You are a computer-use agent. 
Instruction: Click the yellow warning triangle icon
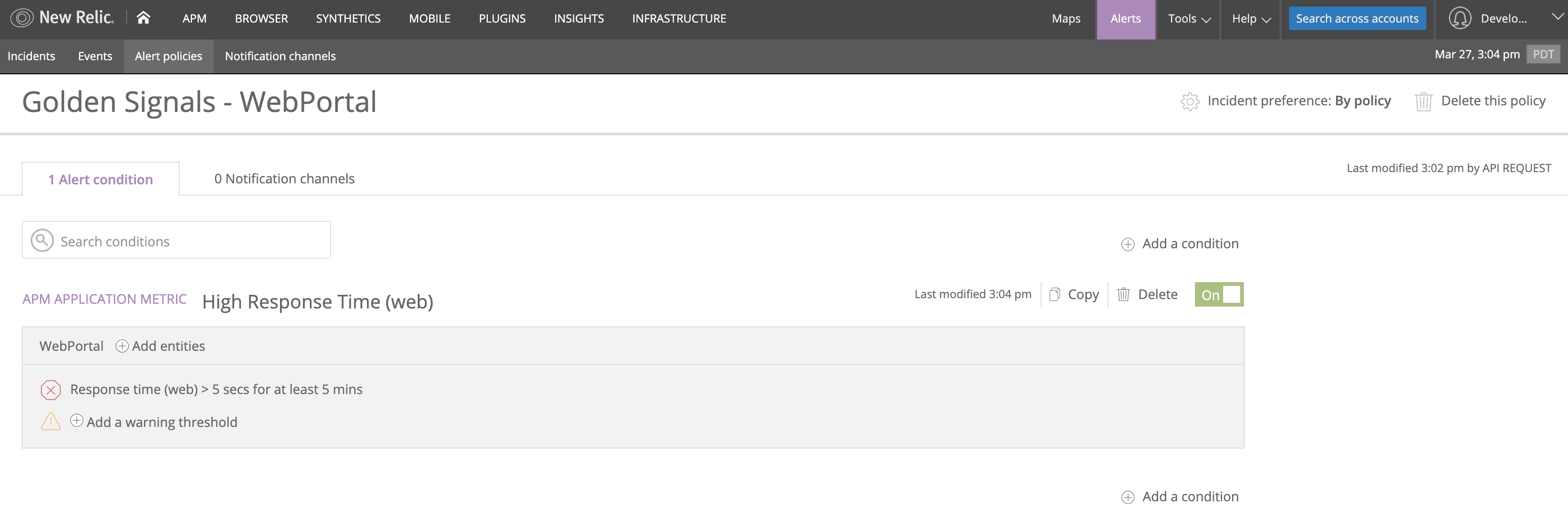50,421
